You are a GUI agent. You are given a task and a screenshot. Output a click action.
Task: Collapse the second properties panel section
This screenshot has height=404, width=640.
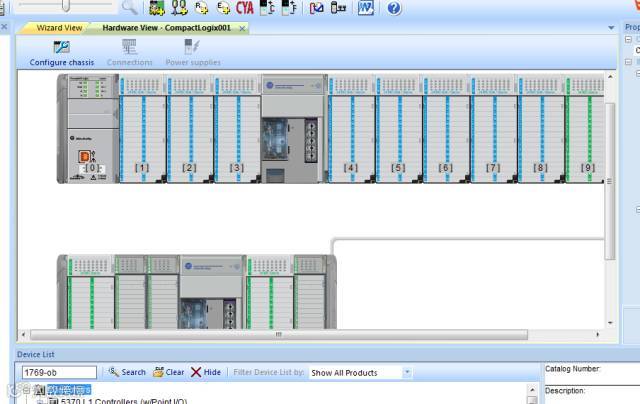pos(629,62)
